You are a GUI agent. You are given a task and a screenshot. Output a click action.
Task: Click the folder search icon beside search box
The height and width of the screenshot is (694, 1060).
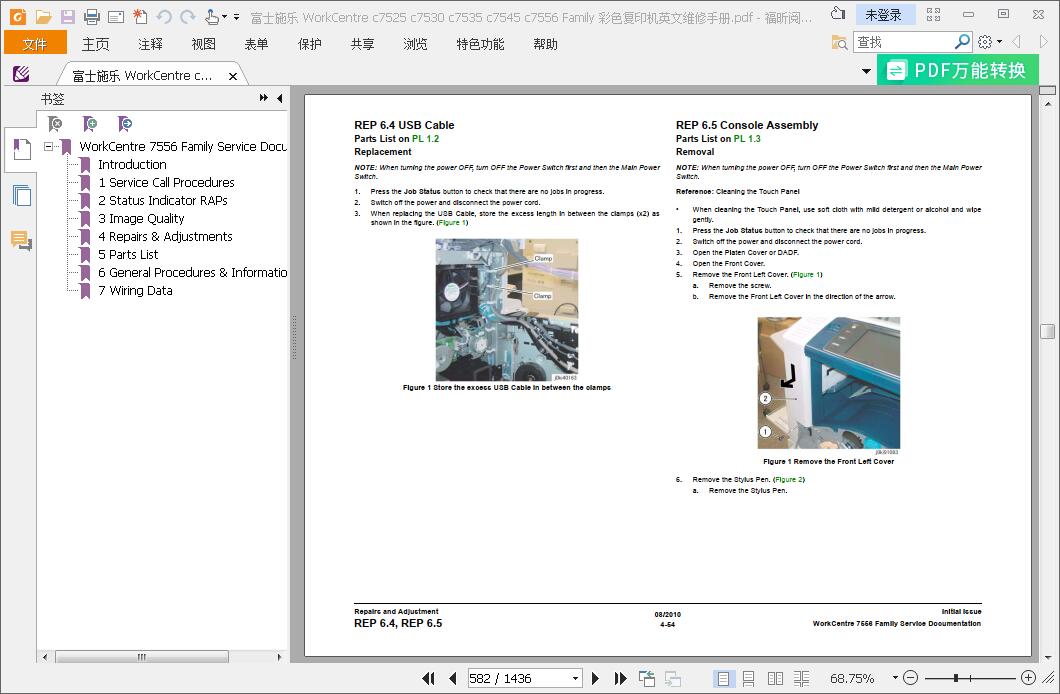click(840, 43)
